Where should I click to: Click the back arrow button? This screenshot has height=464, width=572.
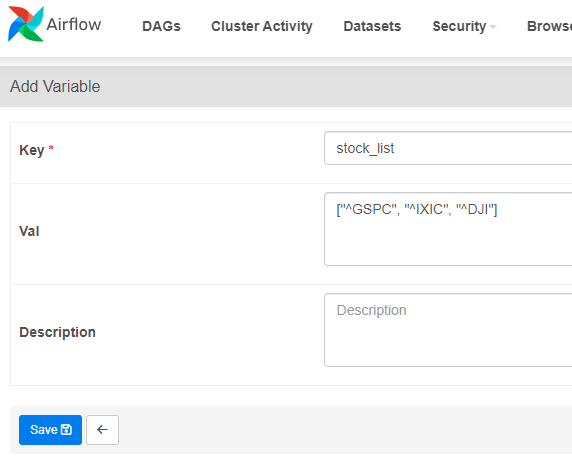[x=103, y=430]
